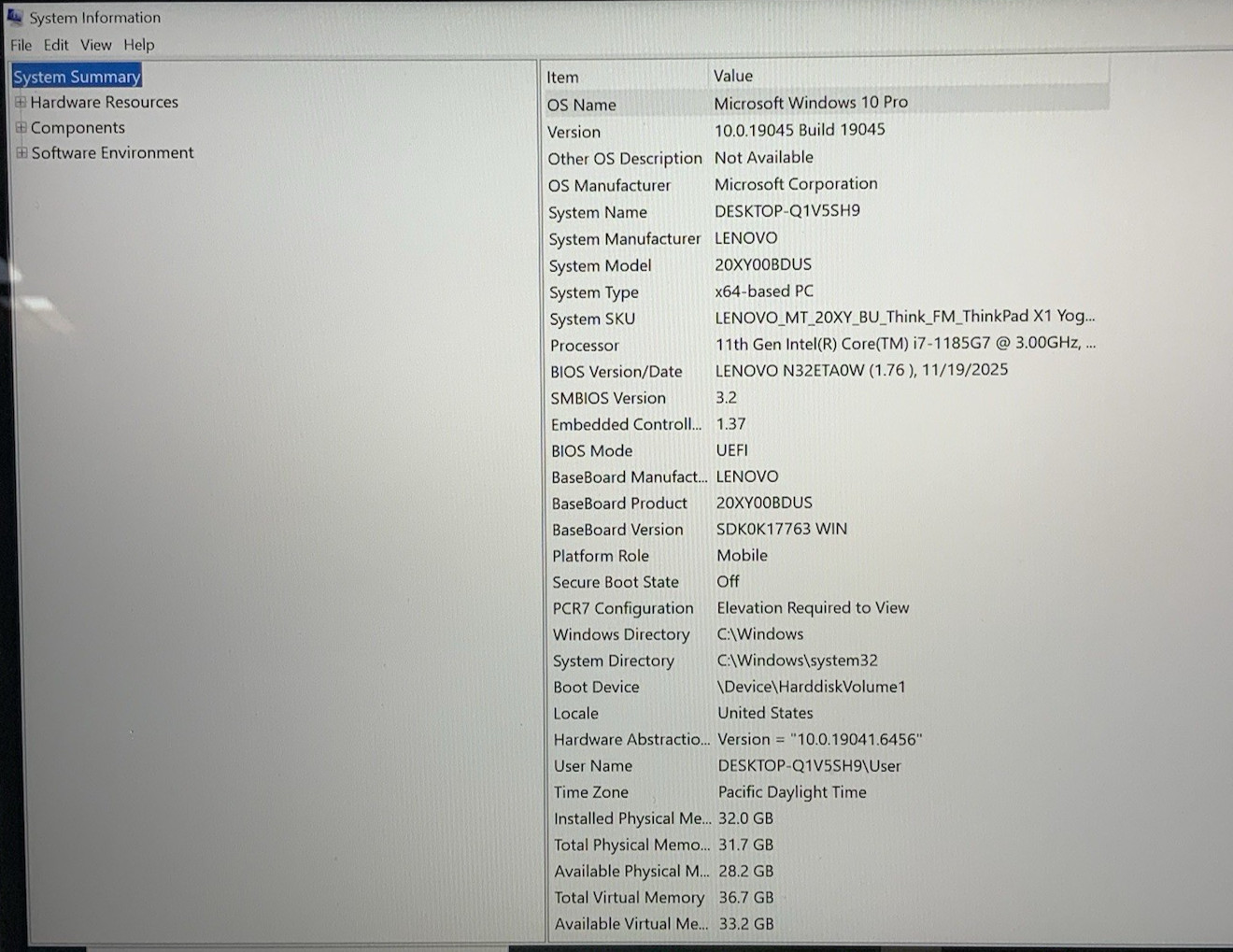
Task: Select the OS Manufacturer row
Action: pyautogui.click(x=609, y=185)
